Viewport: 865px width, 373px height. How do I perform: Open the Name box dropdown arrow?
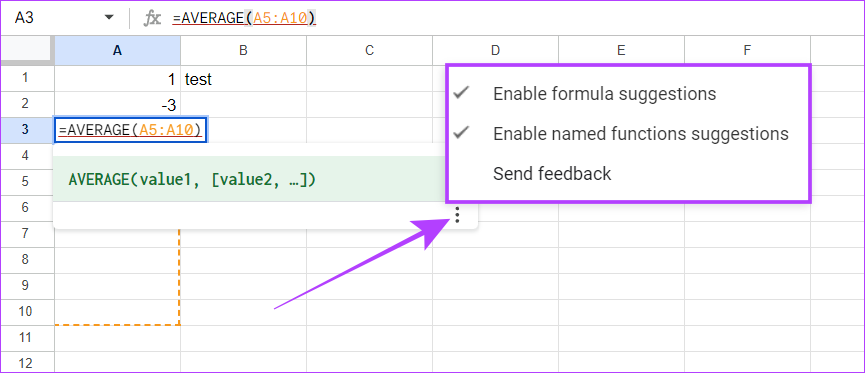(109, 18)
